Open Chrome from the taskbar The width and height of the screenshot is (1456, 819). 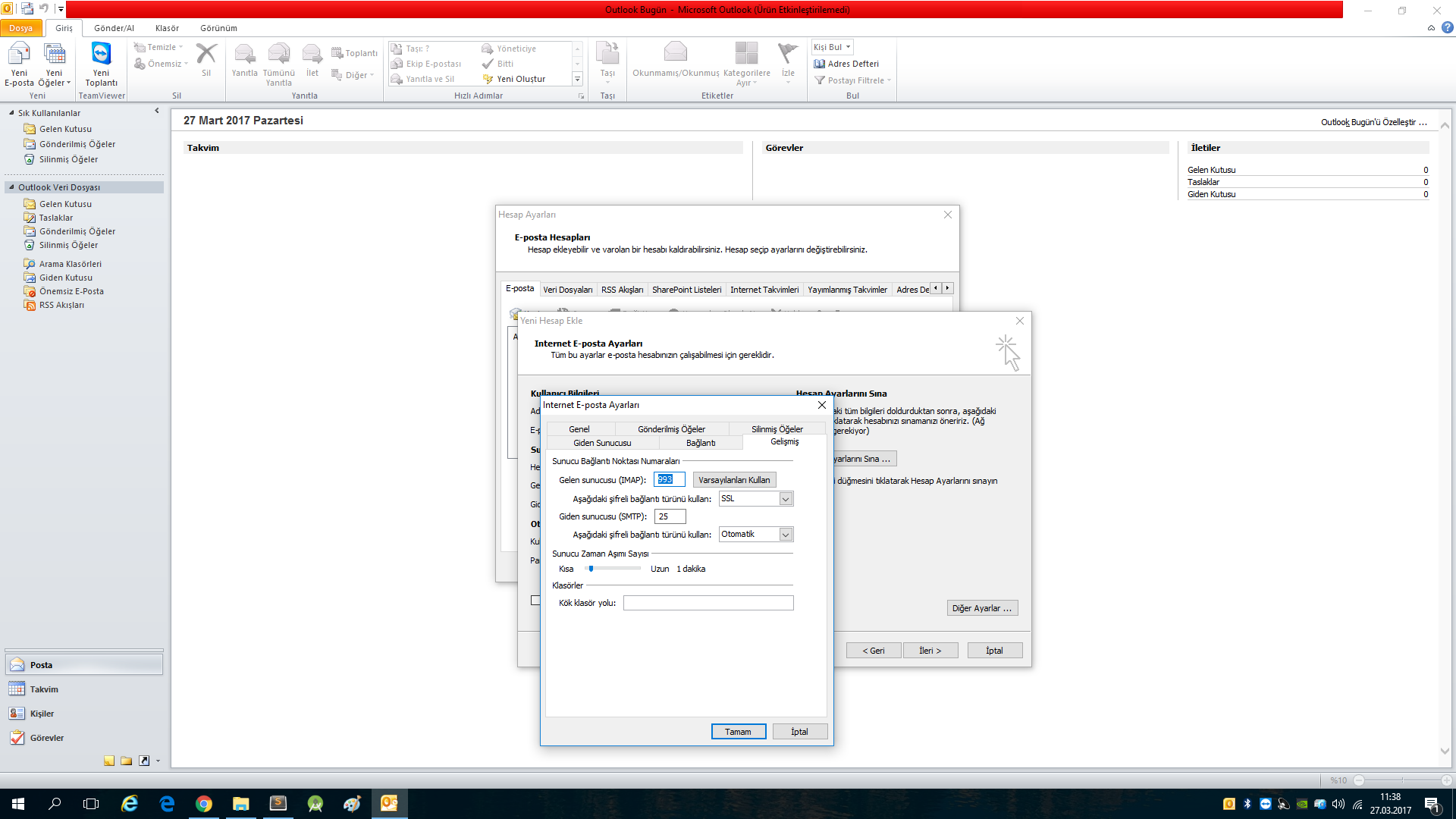(x=203, y=804)
